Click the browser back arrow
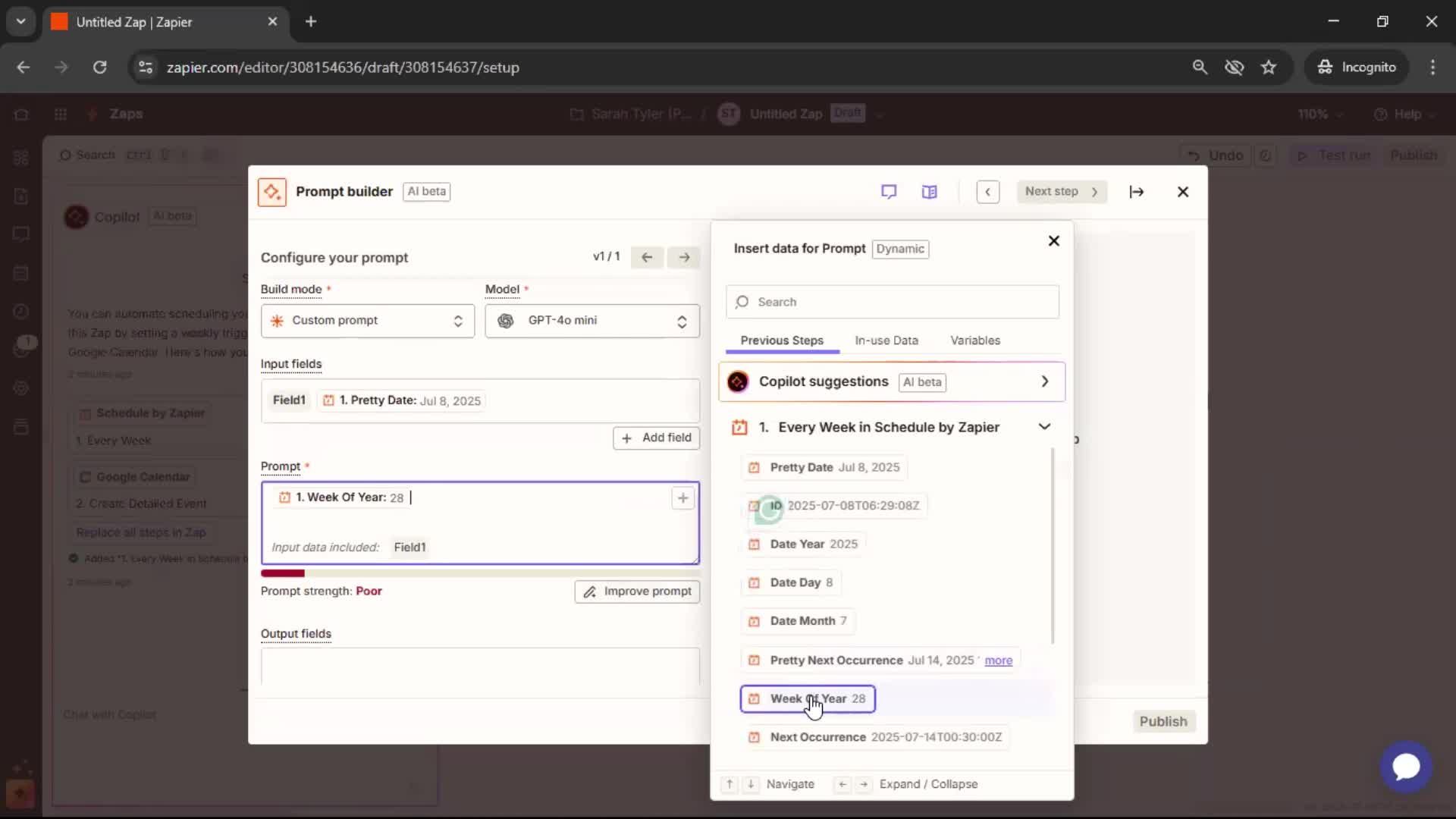Screen dimensions: 1456x819 [24, 67]
